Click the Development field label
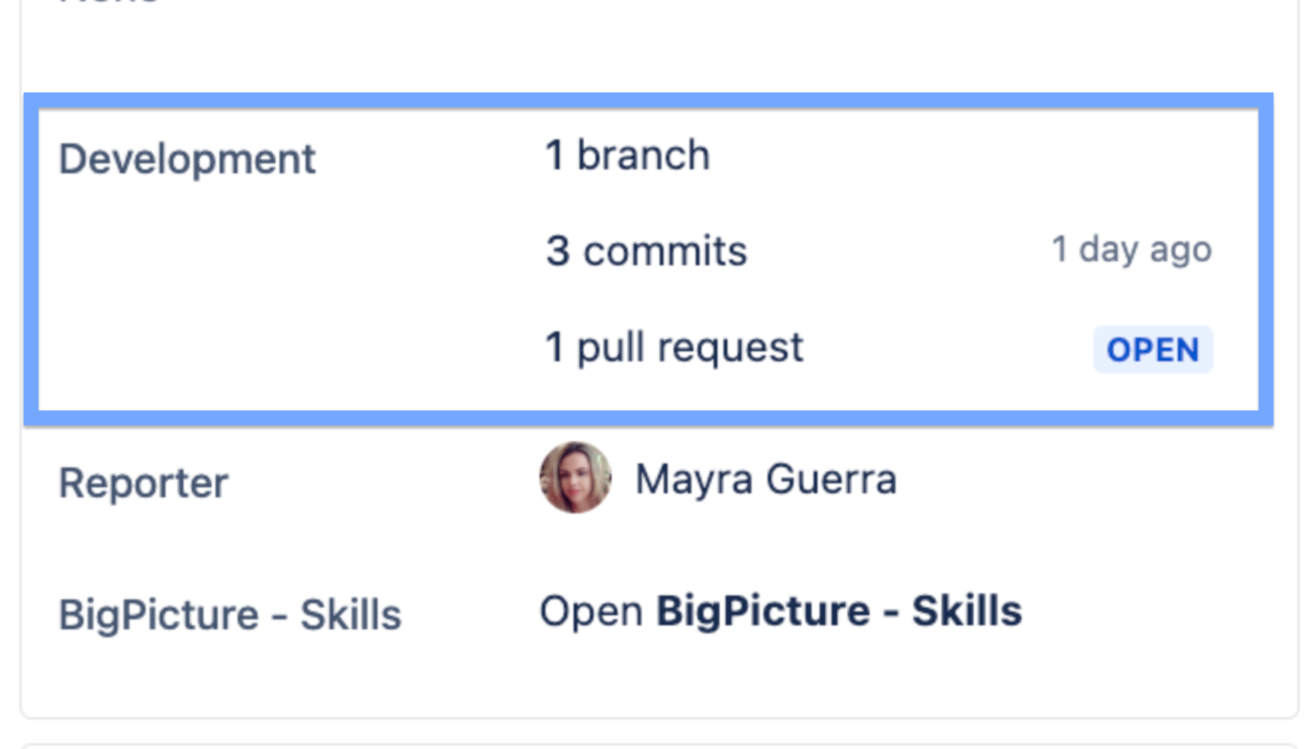Image resolution: width=1316 pixels, height=749 pixels. coord(187,160)
